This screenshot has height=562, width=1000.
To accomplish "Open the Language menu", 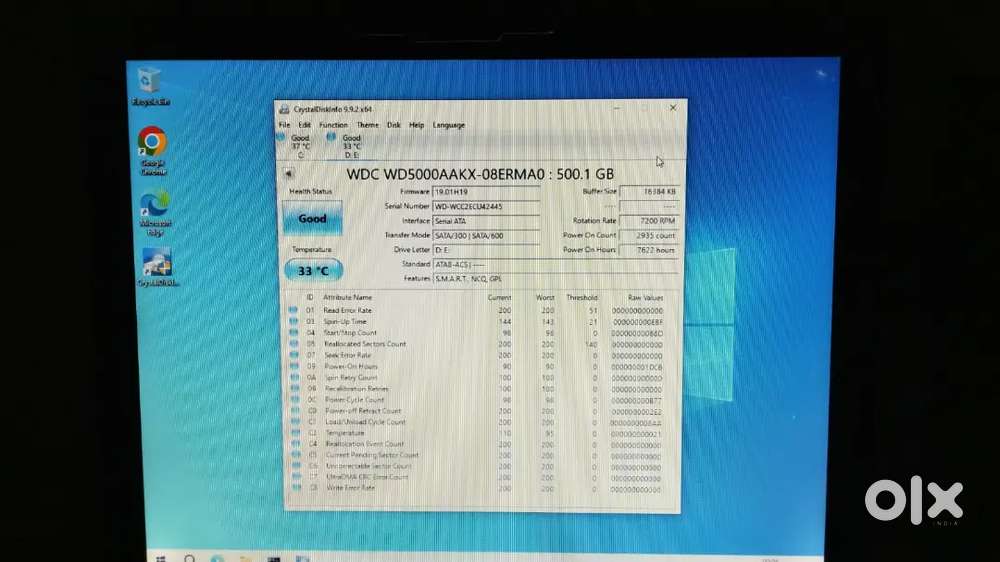I will (449, 125).
